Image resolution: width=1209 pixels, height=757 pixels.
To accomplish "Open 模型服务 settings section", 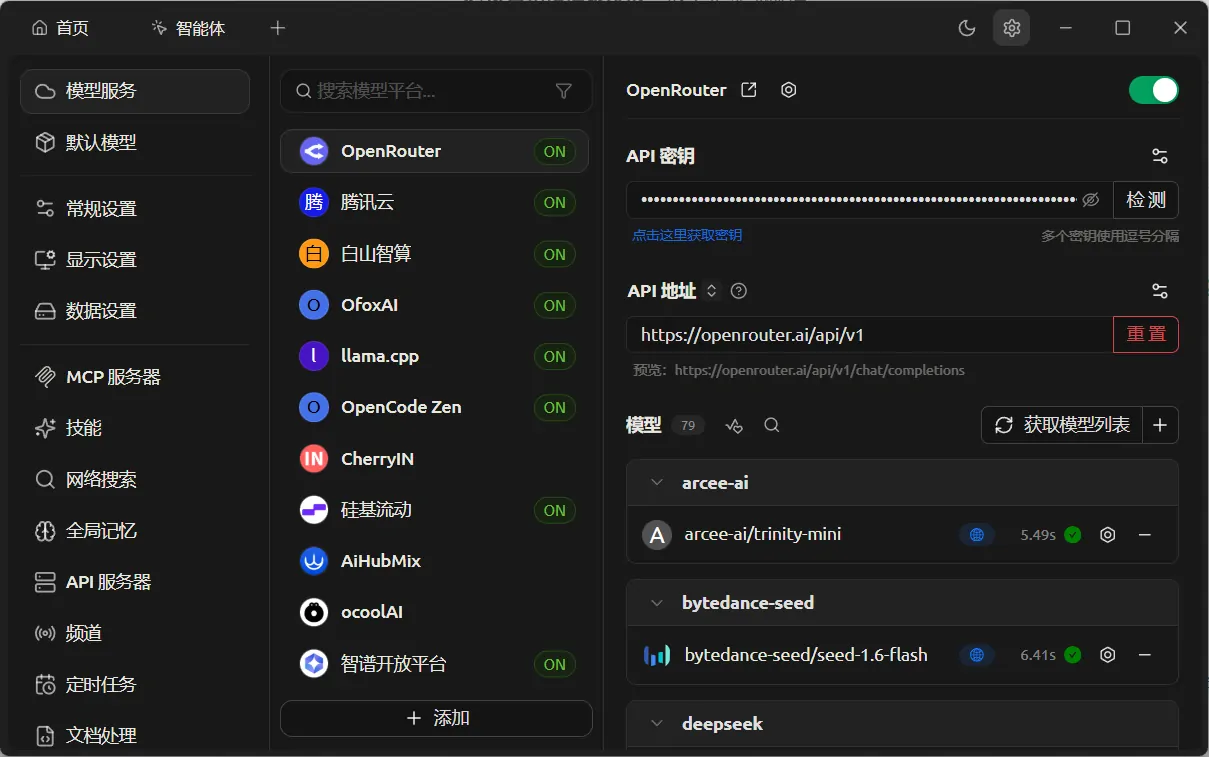I will pos(135,91).
